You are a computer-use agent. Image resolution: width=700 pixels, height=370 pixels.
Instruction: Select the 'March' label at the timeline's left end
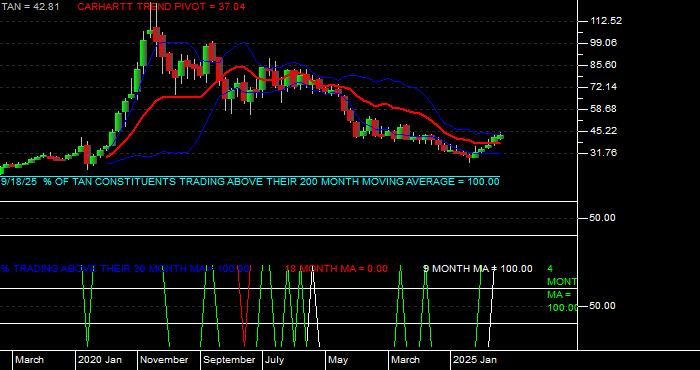click(x=29, y=360)
